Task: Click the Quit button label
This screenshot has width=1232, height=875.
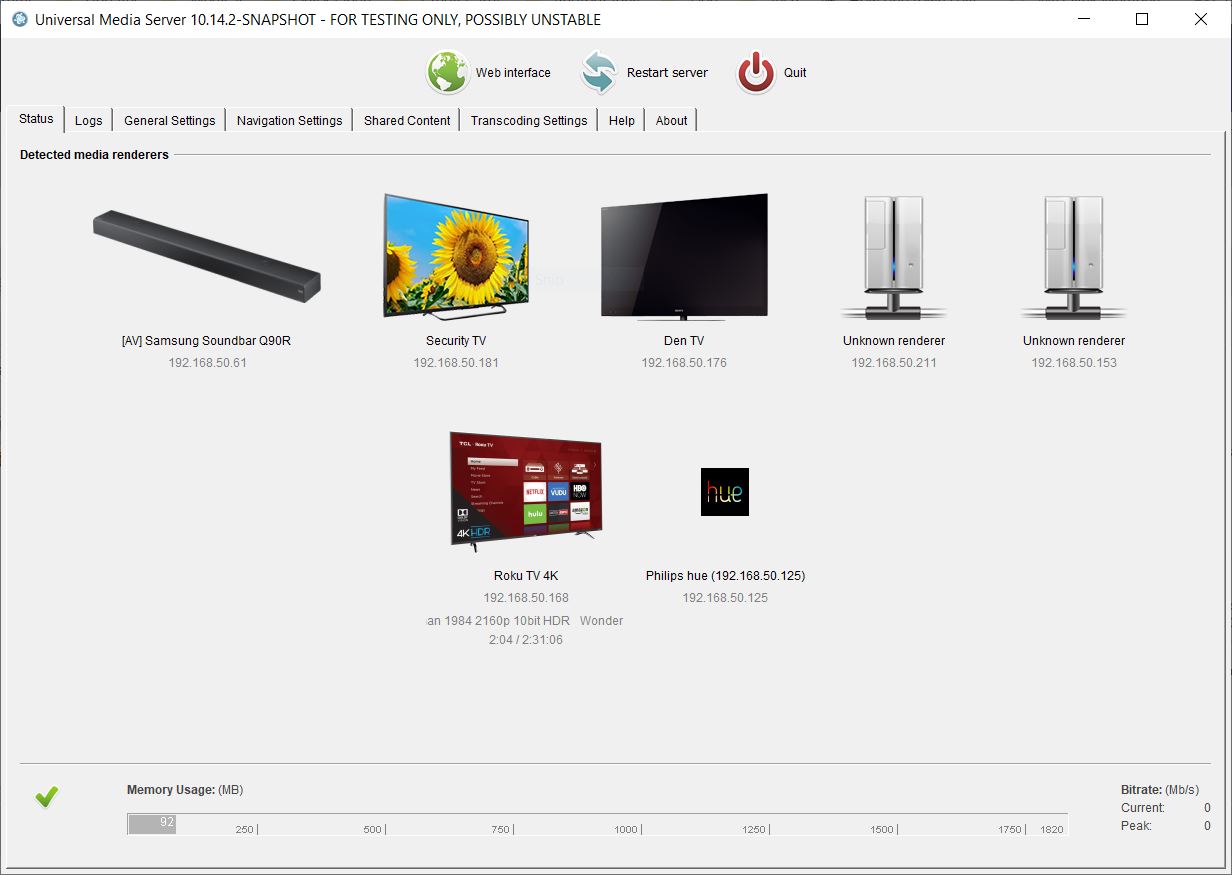Action: click(795, 73)
